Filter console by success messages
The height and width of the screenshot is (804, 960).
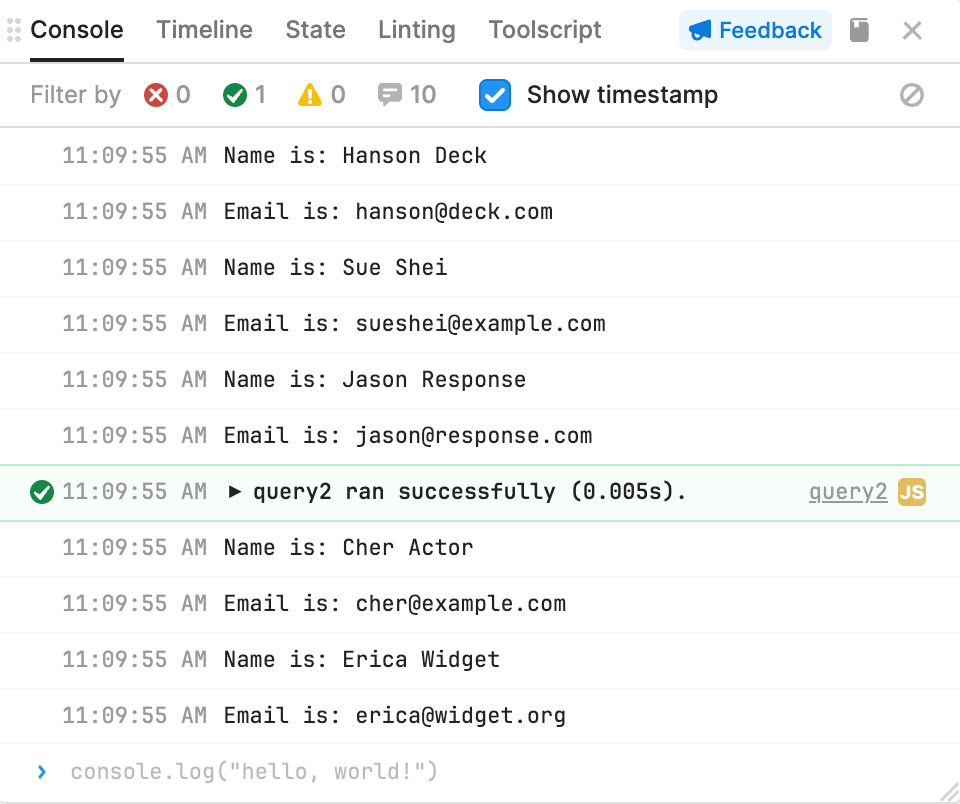244,95
